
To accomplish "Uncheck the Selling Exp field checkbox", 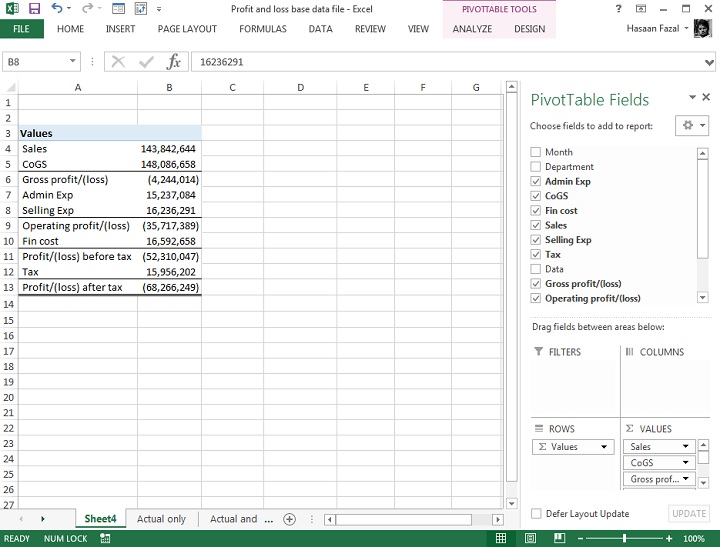I will [x=535, y=240].
